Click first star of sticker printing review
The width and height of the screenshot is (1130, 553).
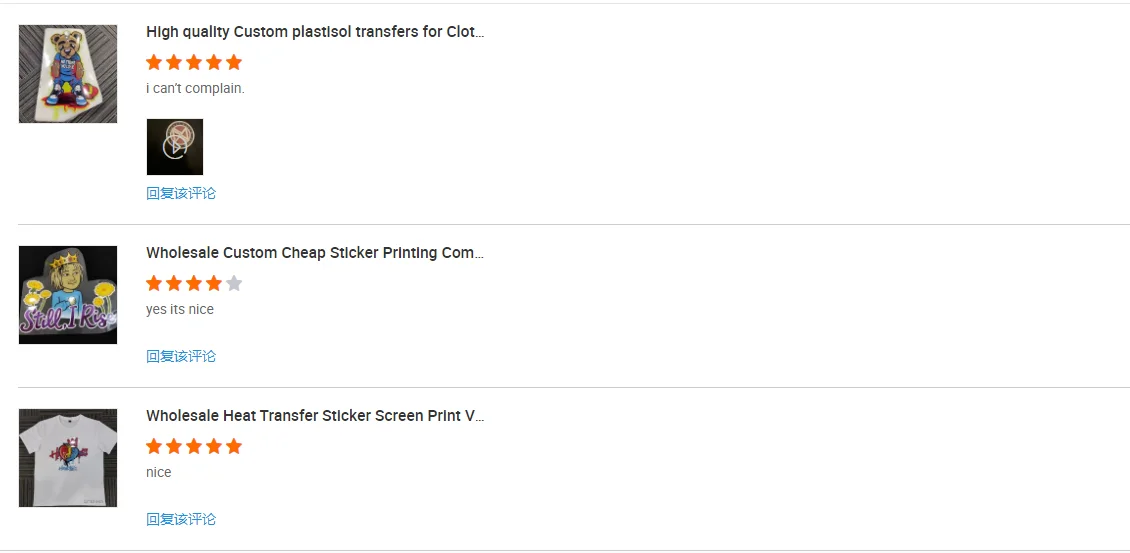[154, 283]
